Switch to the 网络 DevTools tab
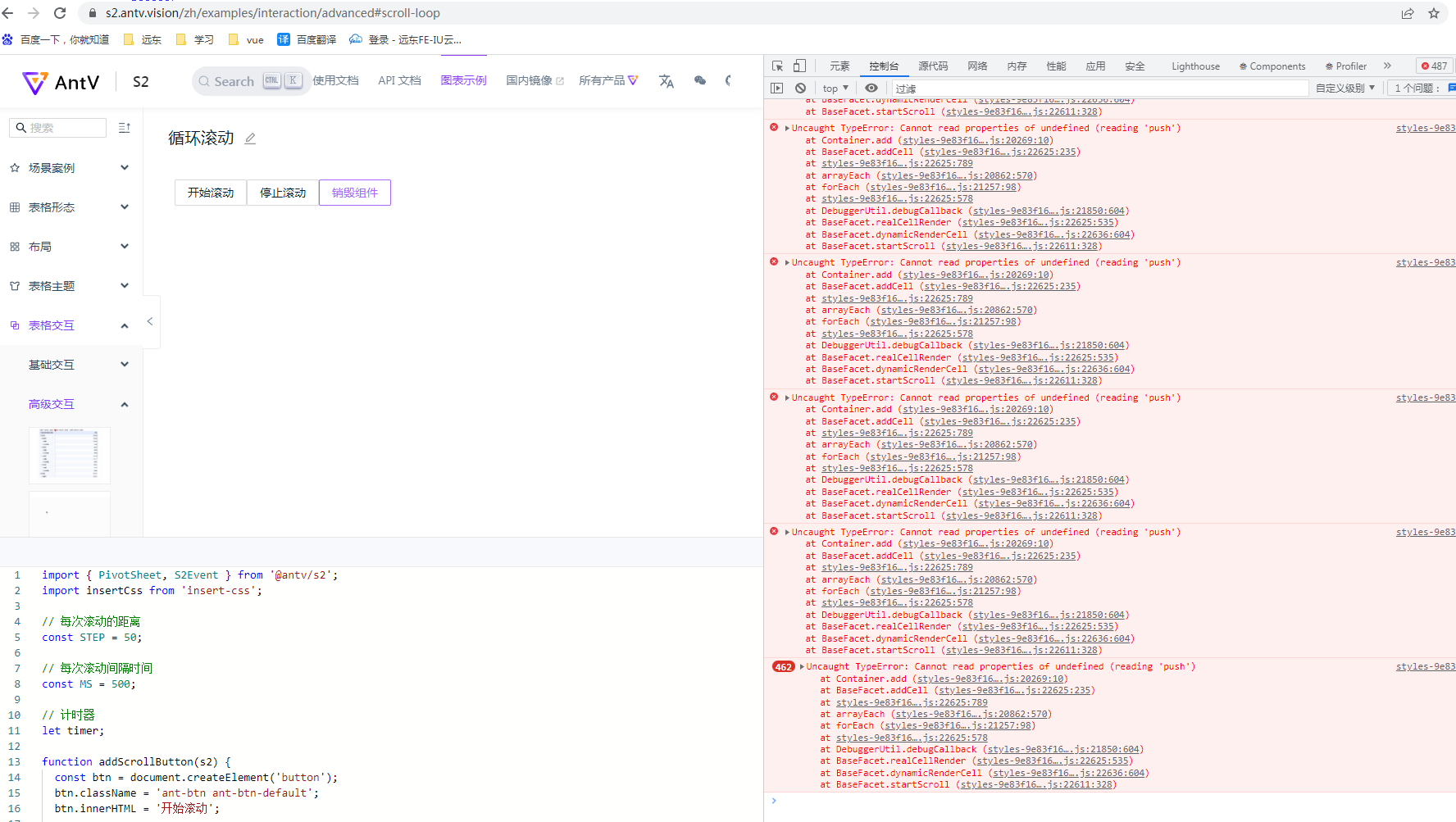This screenshot has height=822, width=1456. point(976,66)
